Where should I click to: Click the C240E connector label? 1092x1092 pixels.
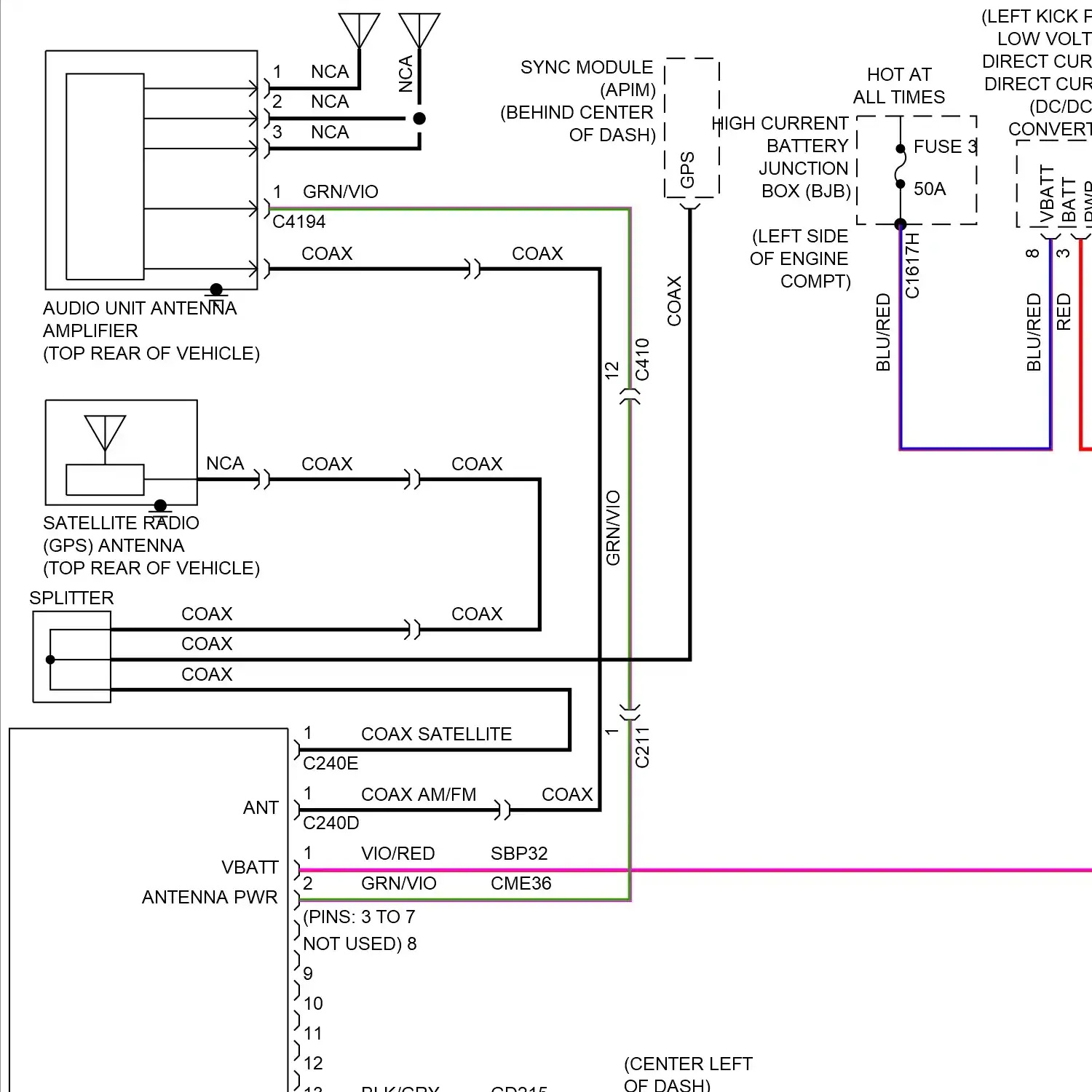(331, 763)
